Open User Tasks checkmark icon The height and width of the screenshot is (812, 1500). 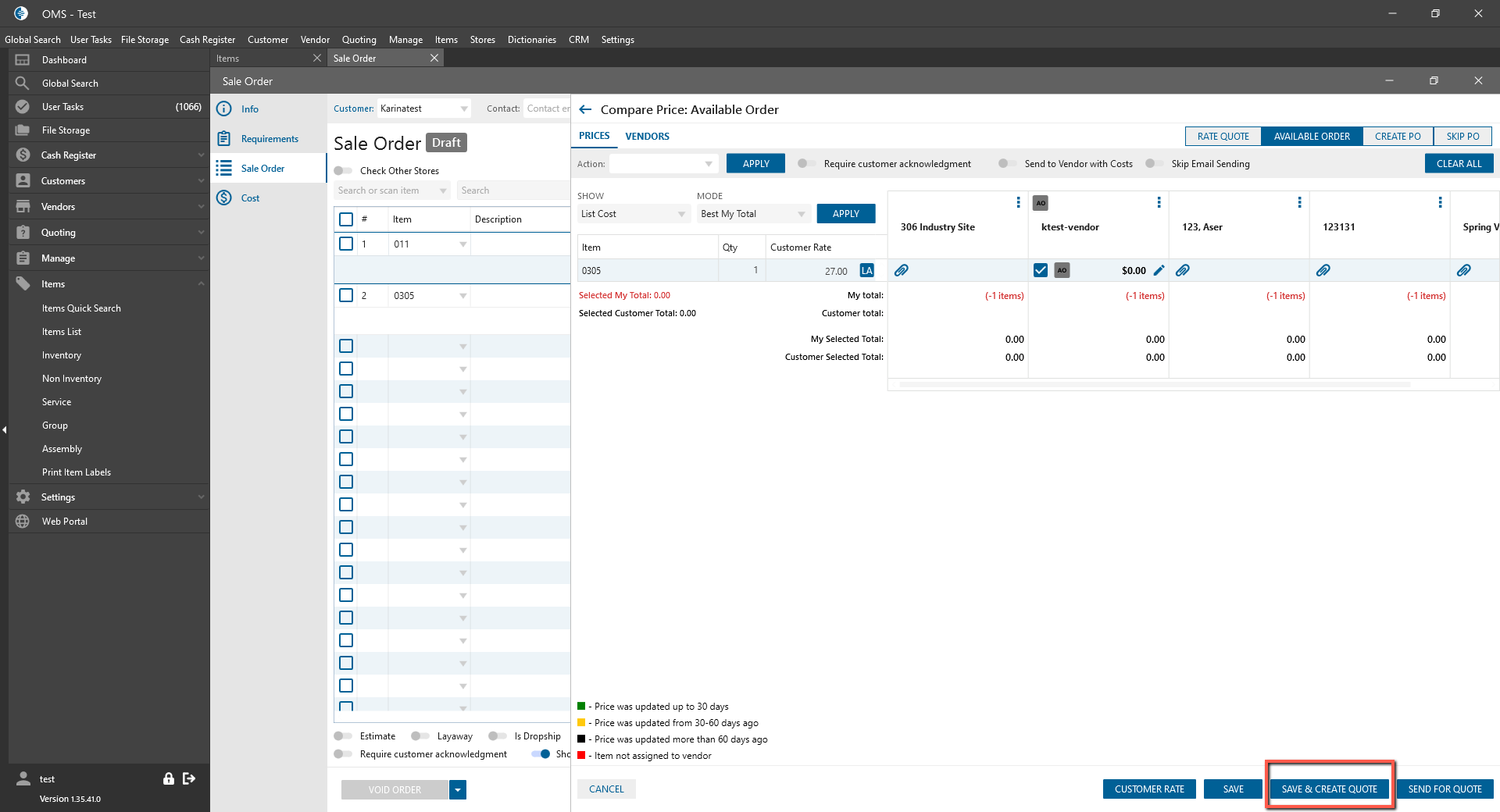23,107
